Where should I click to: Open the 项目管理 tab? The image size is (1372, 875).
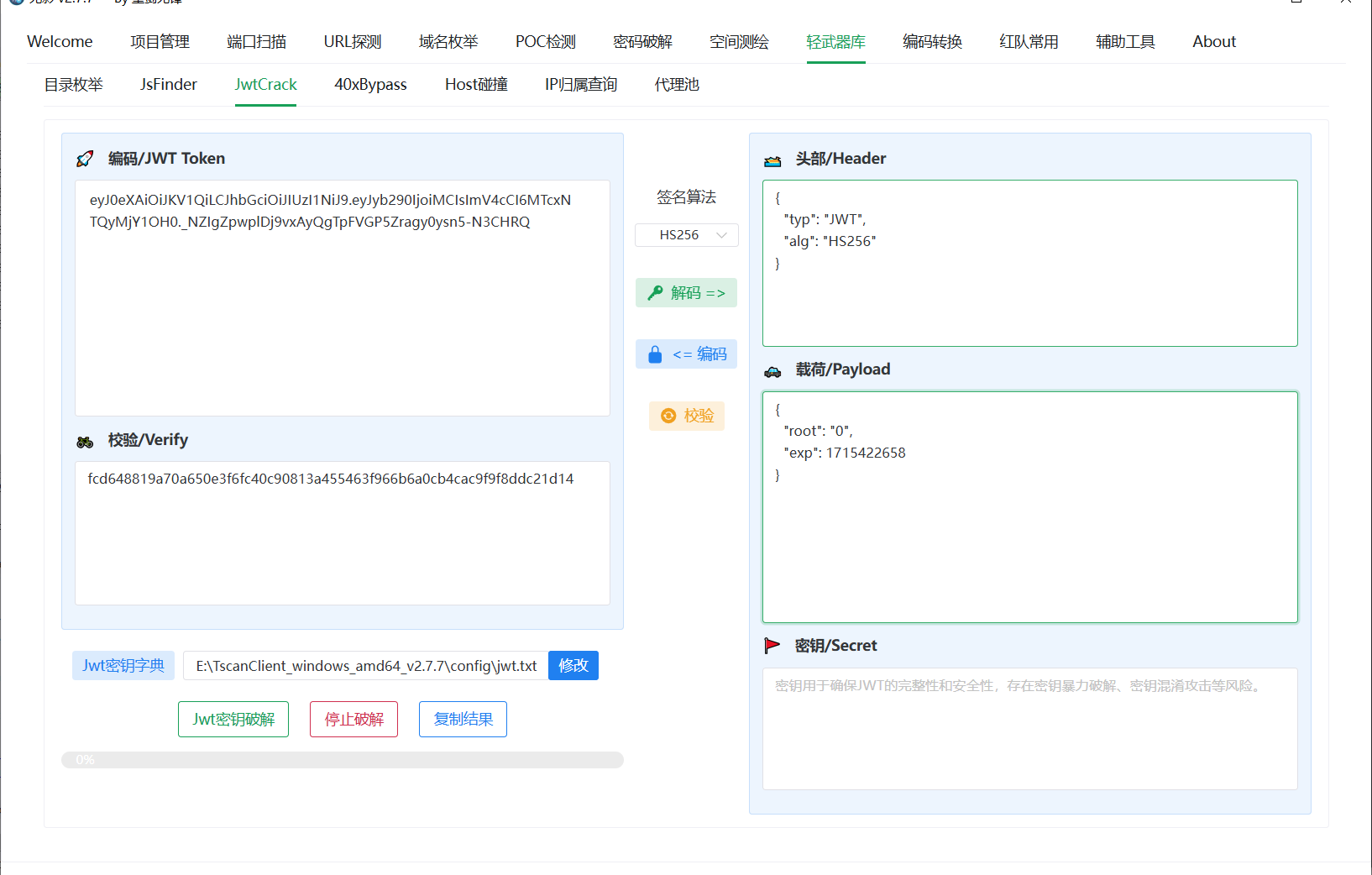[160, 41]
